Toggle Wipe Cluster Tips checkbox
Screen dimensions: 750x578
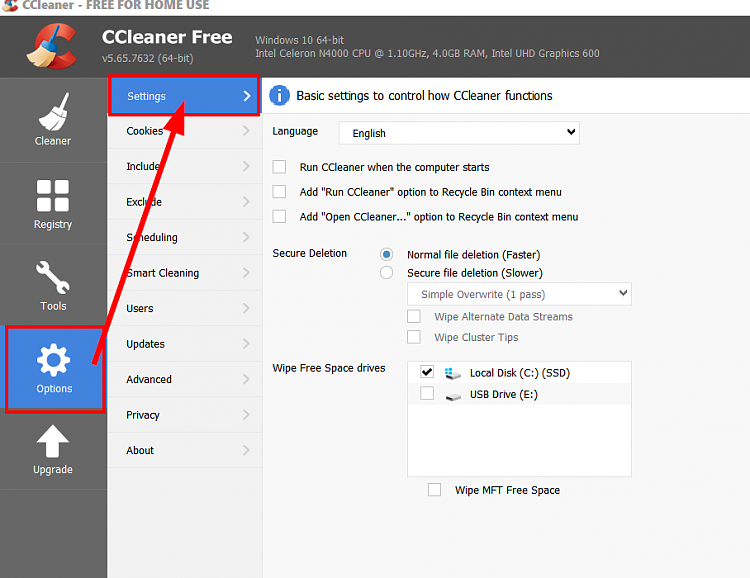tap(414, 337)
